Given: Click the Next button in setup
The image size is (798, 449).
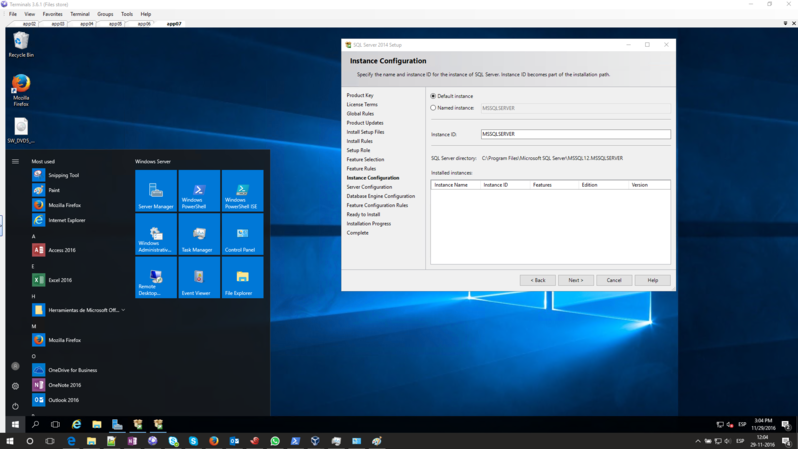Looking at the screenshot, I should pos(575,280).
